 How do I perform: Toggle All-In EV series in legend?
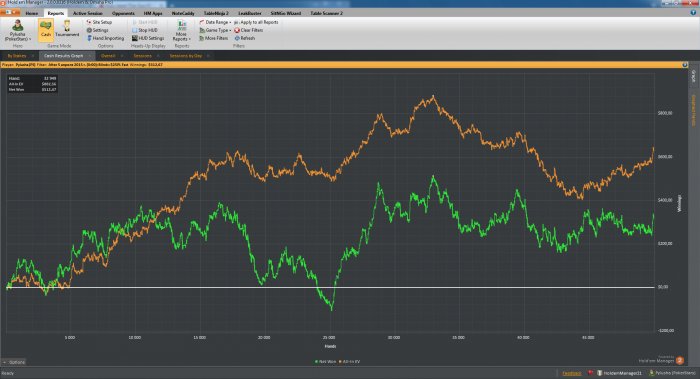tap(349, 362)
